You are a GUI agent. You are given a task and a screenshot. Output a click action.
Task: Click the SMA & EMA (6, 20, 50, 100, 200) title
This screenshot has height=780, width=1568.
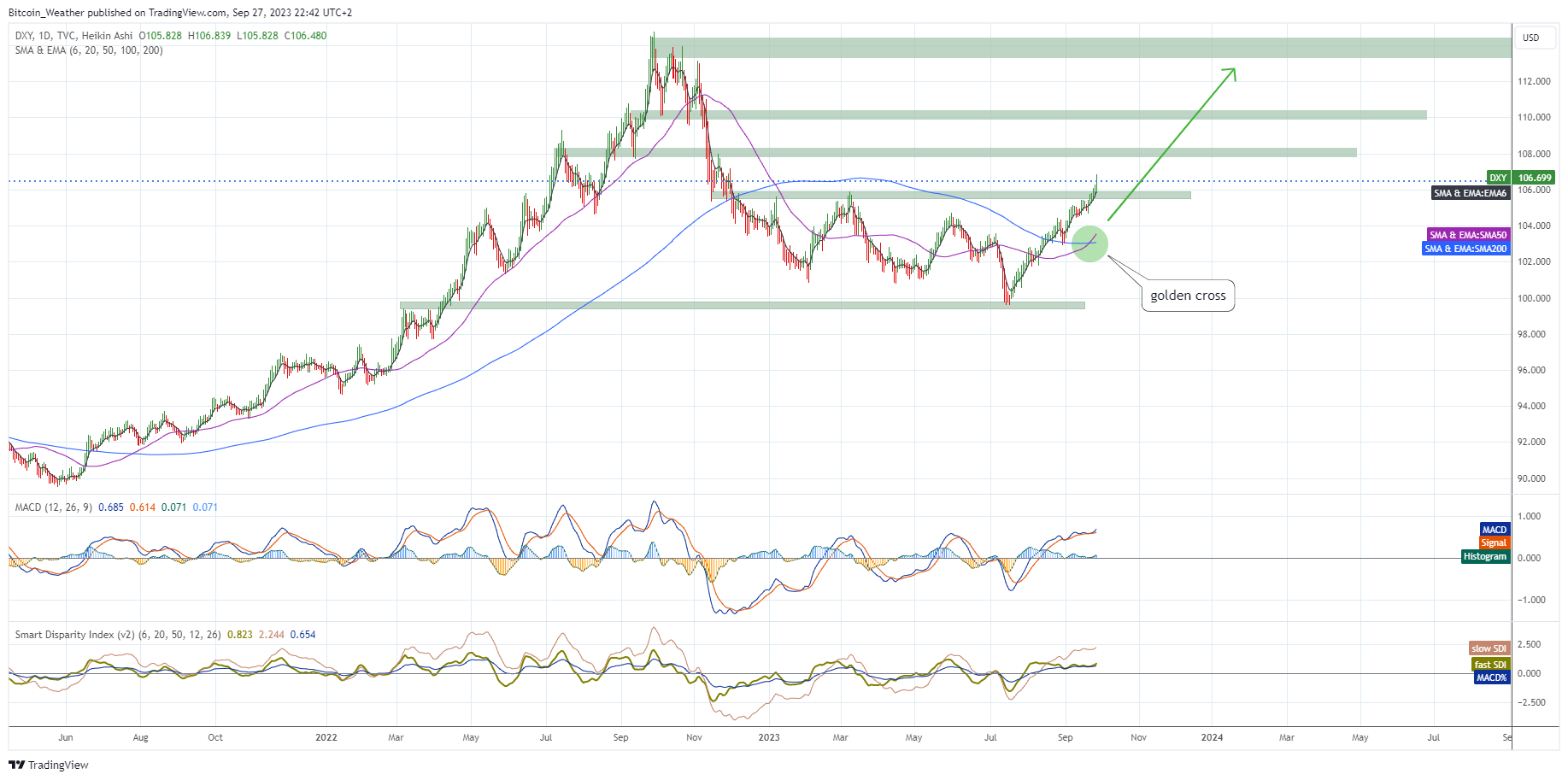click(89, 50)
